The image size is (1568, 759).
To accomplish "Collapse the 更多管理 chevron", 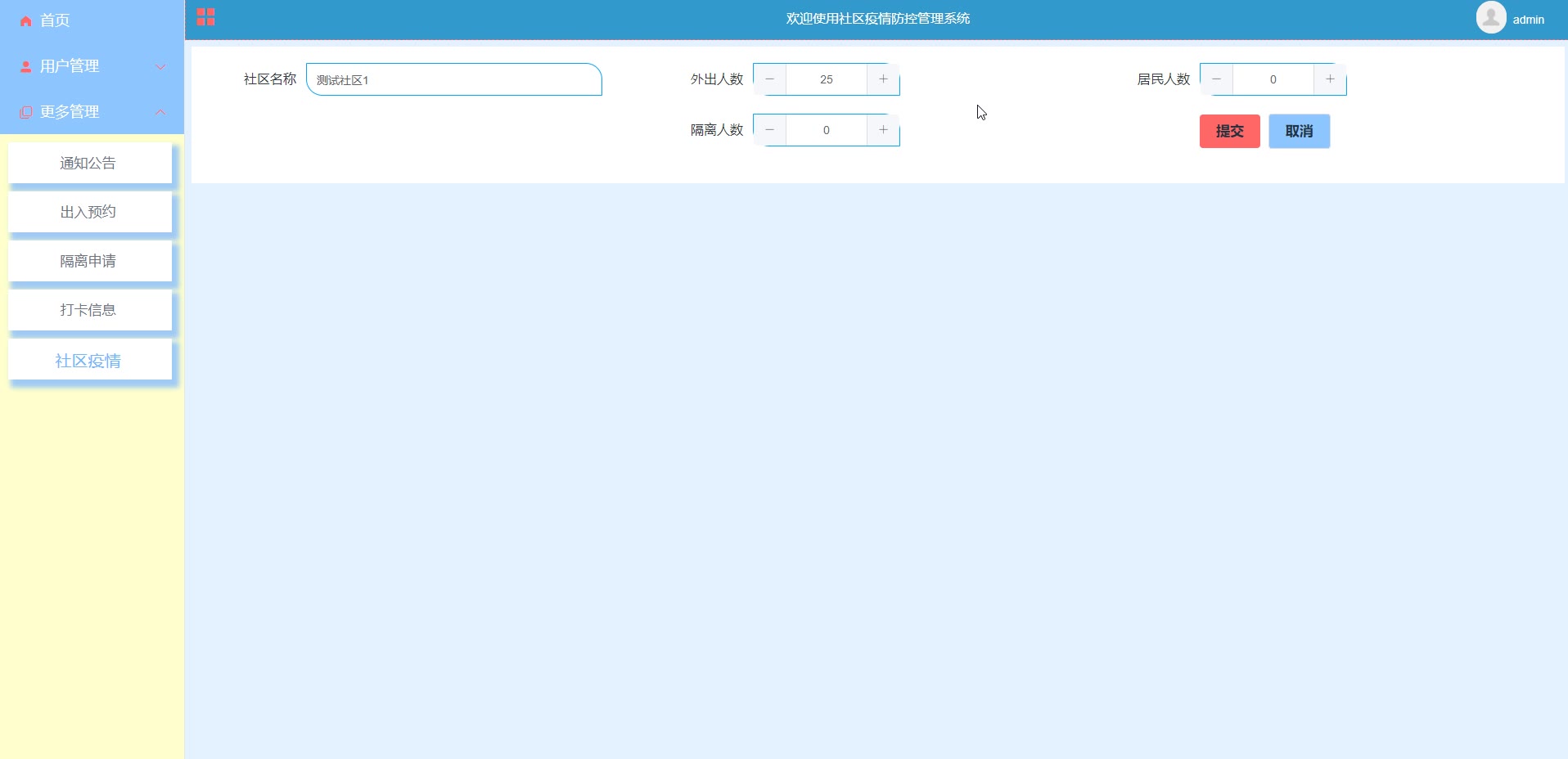I will click(x=160, y=112).
